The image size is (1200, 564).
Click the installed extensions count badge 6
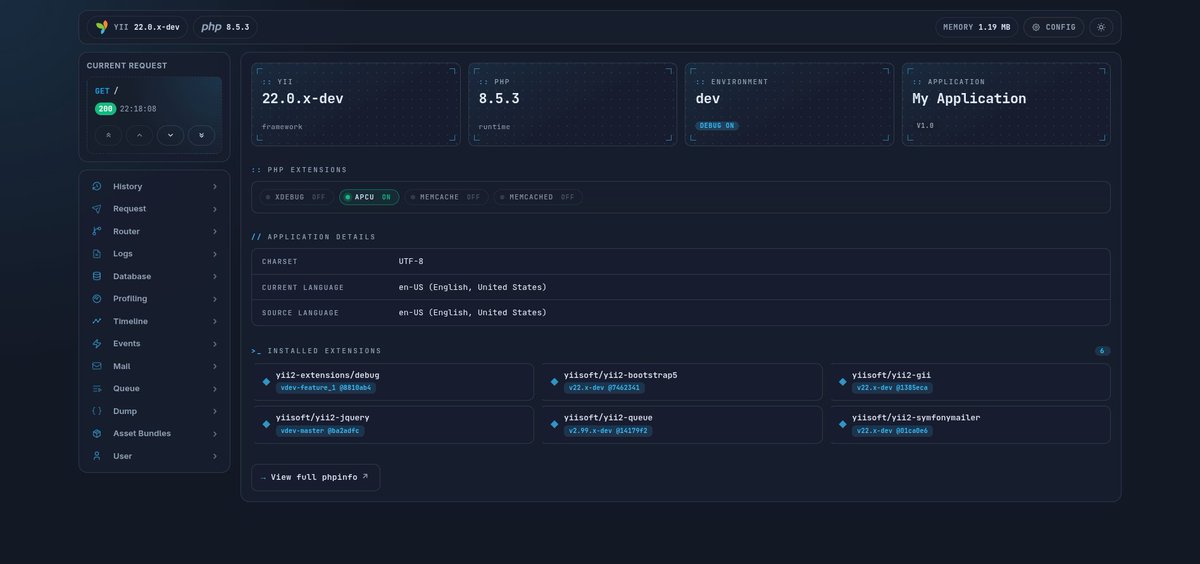1102,351
